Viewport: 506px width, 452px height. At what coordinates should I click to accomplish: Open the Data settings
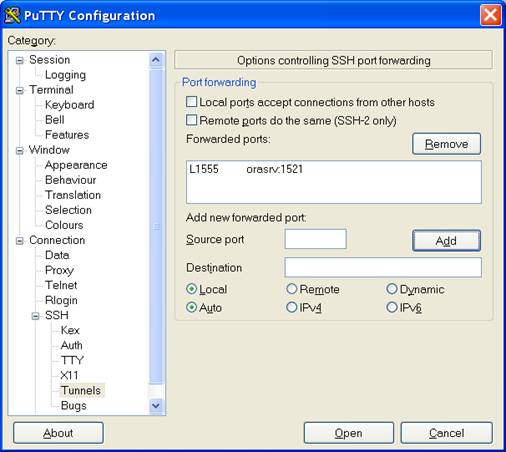[57, 255]
